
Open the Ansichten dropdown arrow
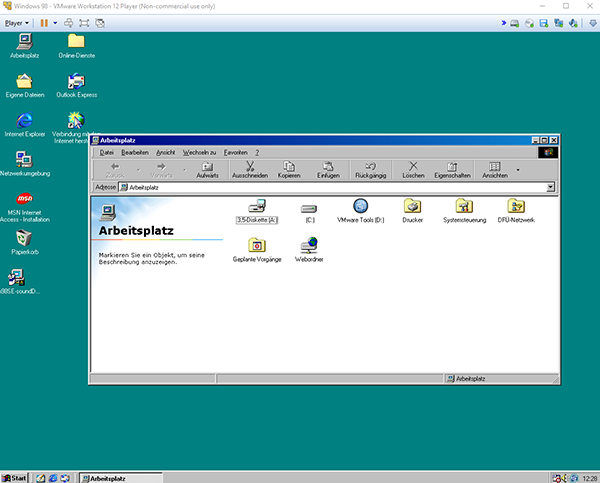pyautogui.click(x=517, y=170)
